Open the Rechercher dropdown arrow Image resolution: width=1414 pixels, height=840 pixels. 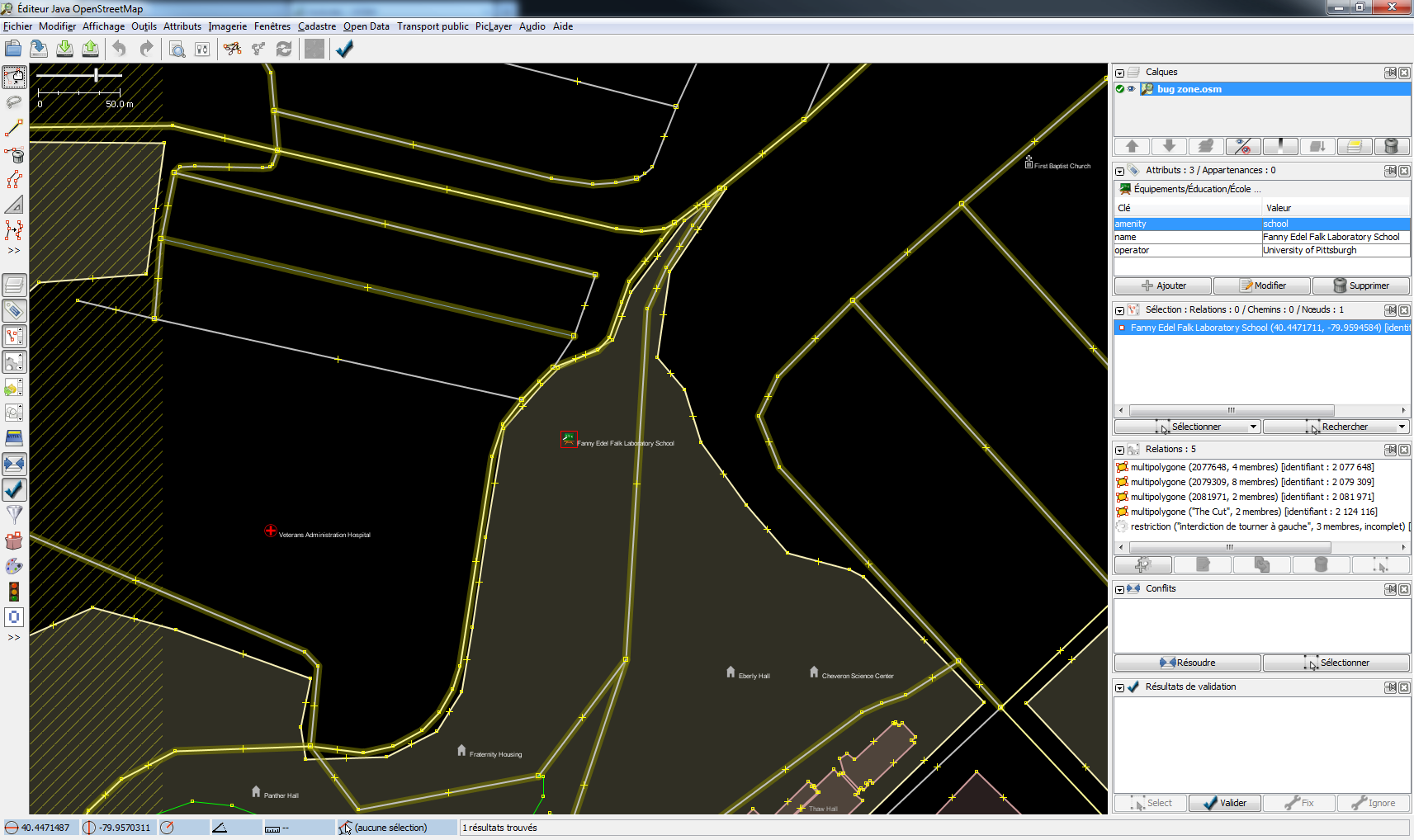tap(1402, 427)
